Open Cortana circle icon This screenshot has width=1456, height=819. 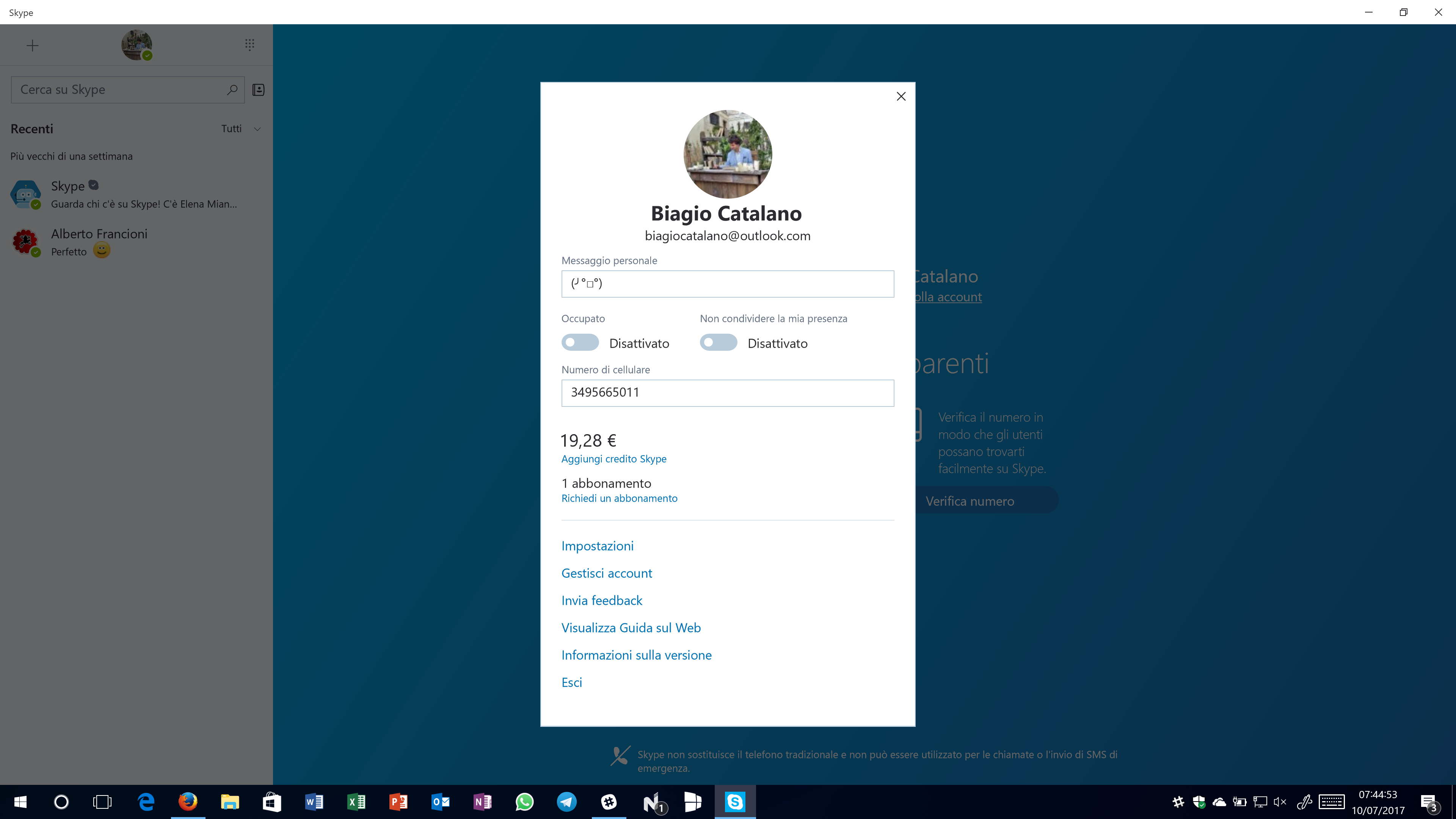point(61,802)
